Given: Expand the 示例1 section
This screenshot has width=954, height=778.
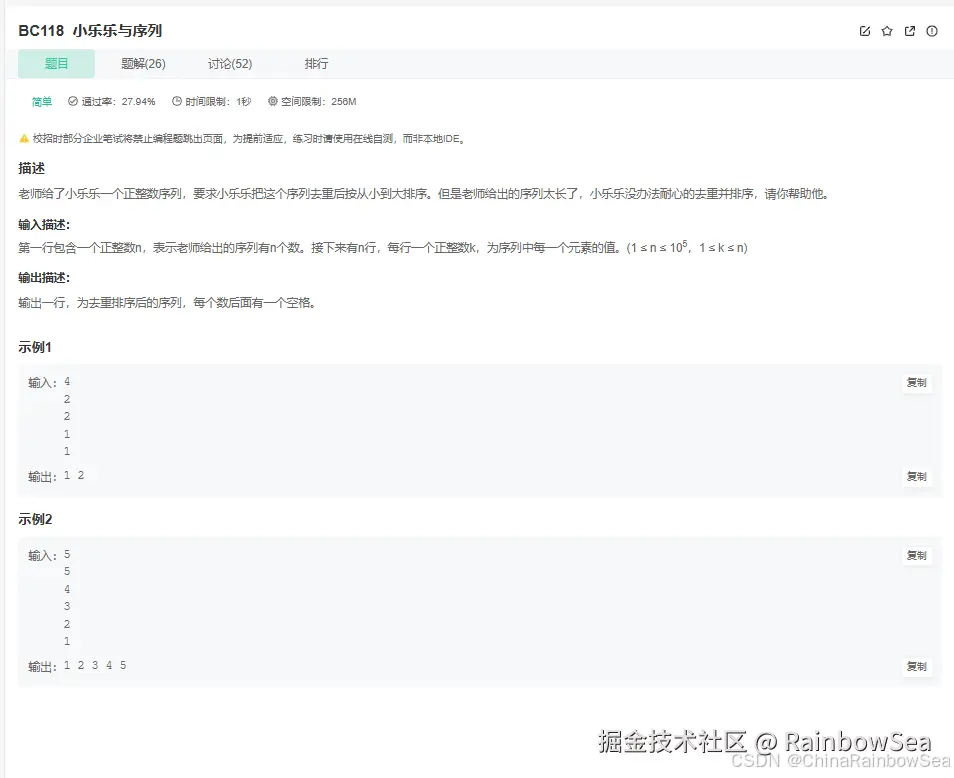Looking at the screenshot, I should (36, 347).
